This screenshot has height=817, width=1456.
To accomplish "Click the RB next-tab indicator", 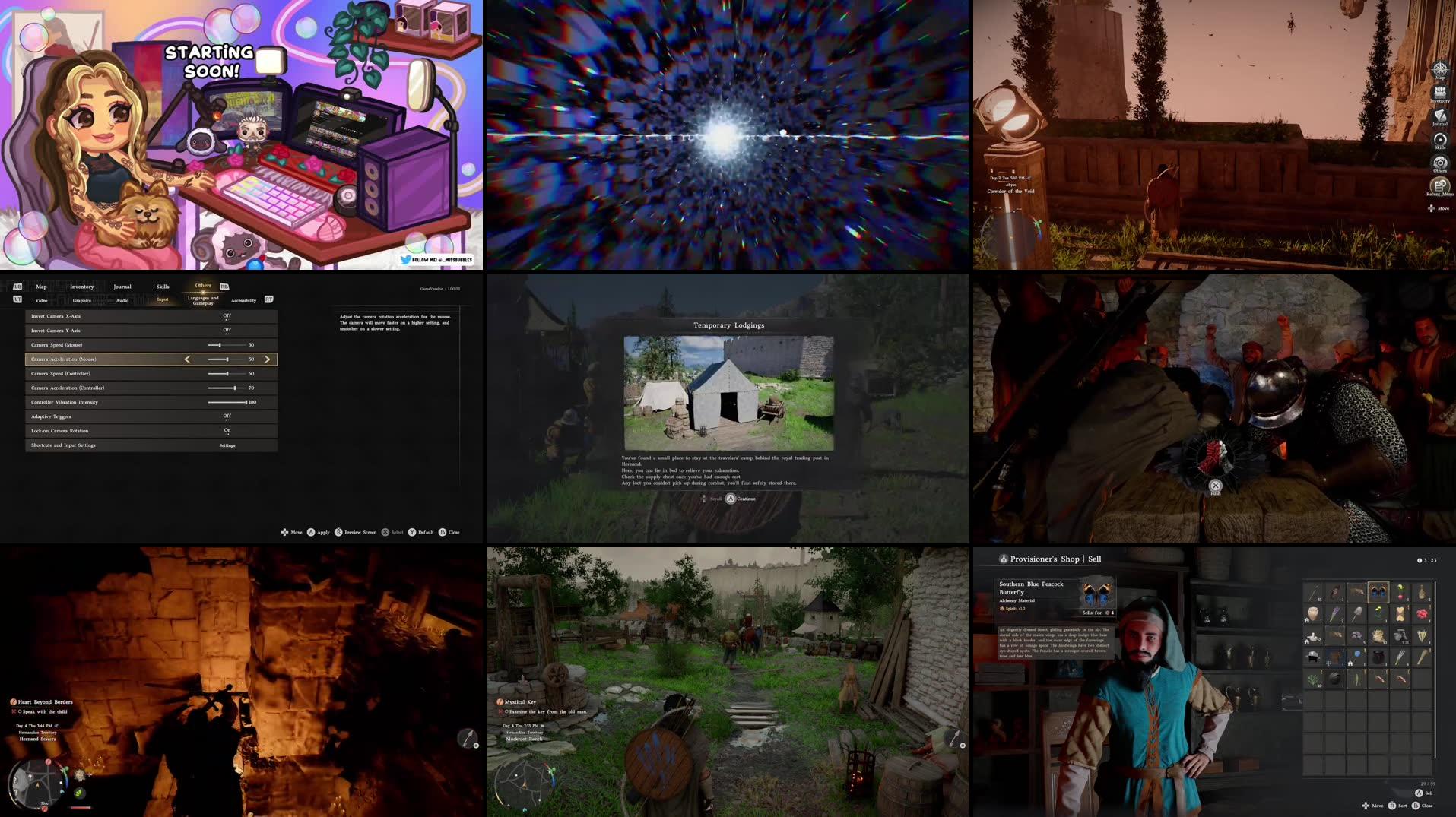I will [223, 287].
